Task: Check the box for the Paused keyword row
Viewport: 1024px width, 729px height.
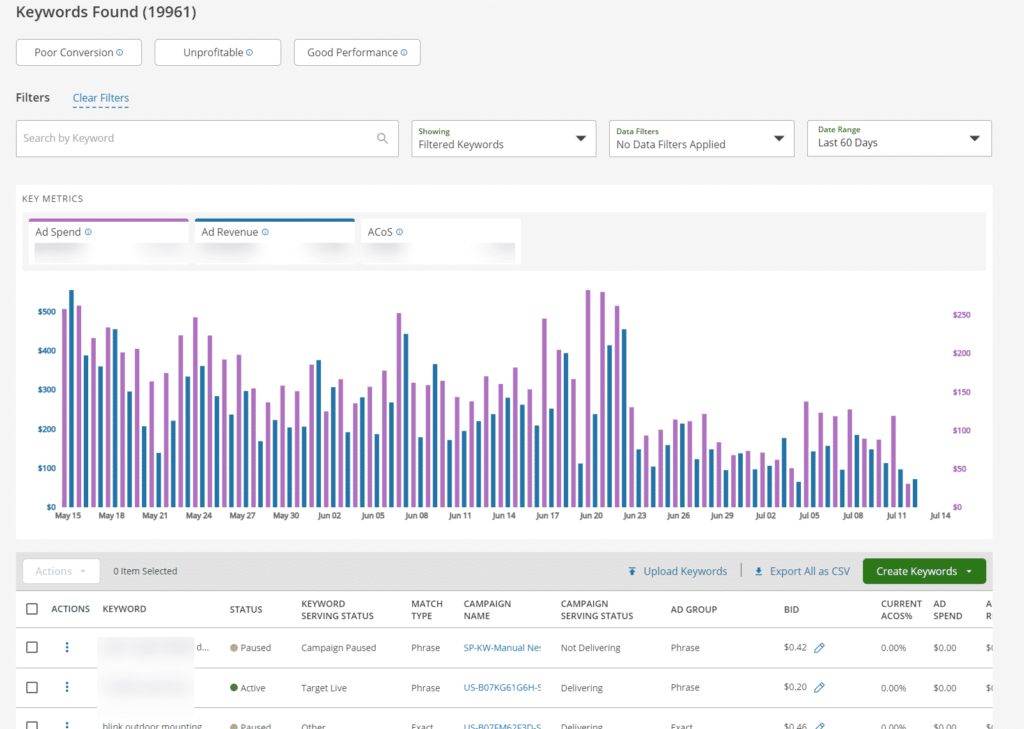Action: coord(32,648)
